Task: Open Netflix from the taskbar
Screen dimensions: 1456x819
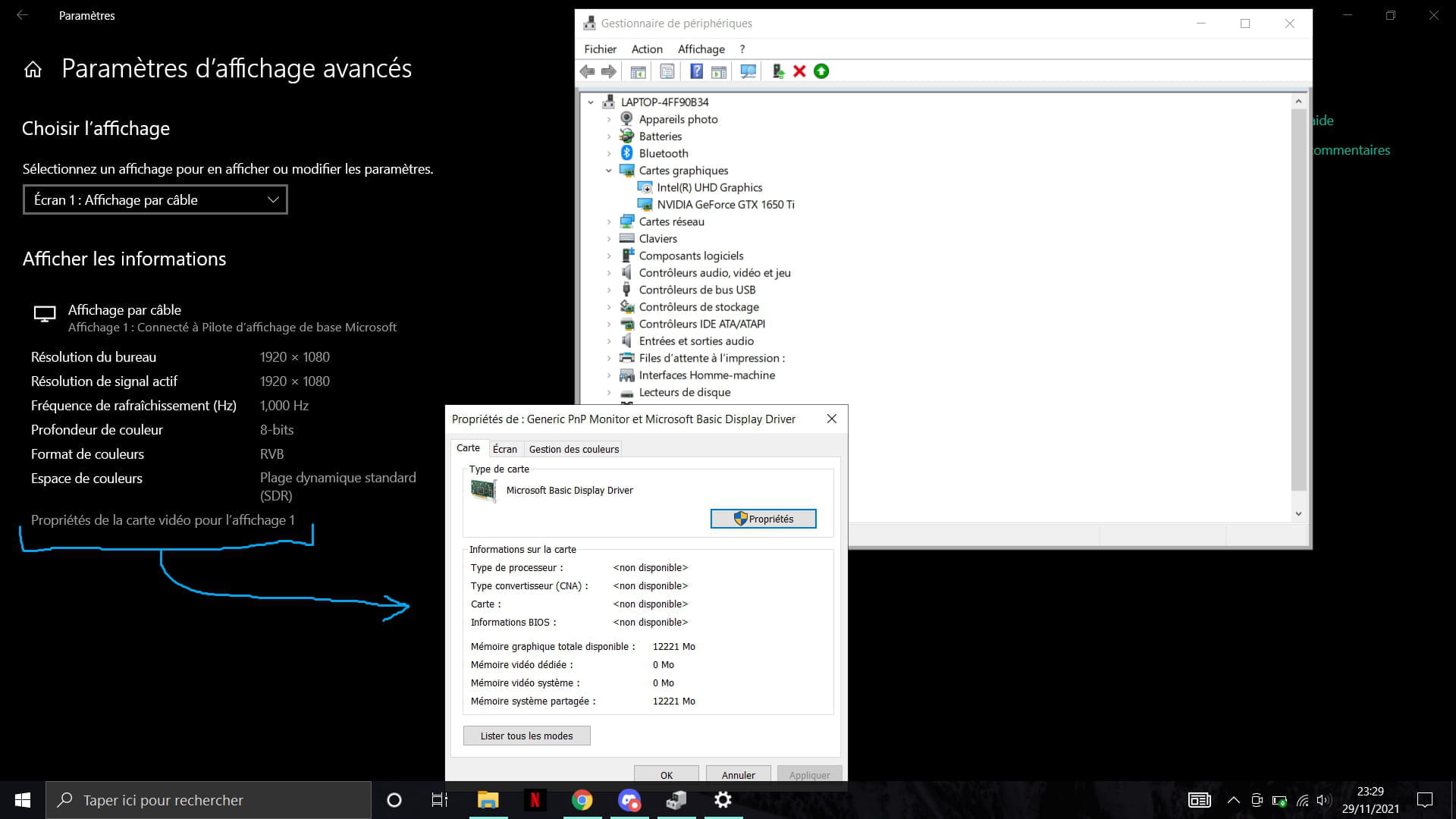Action: [x=535, y=800]
